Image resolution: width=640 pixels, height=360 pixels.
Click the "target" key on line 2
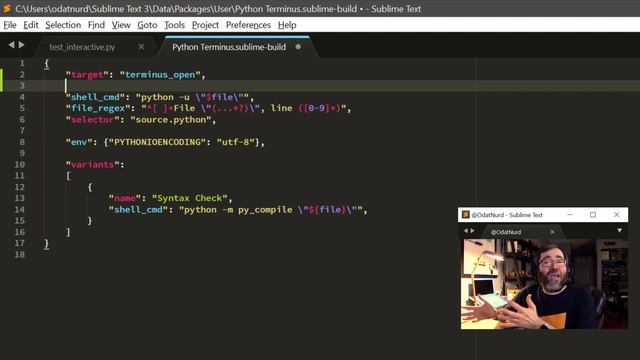click(x=87, y=75)
